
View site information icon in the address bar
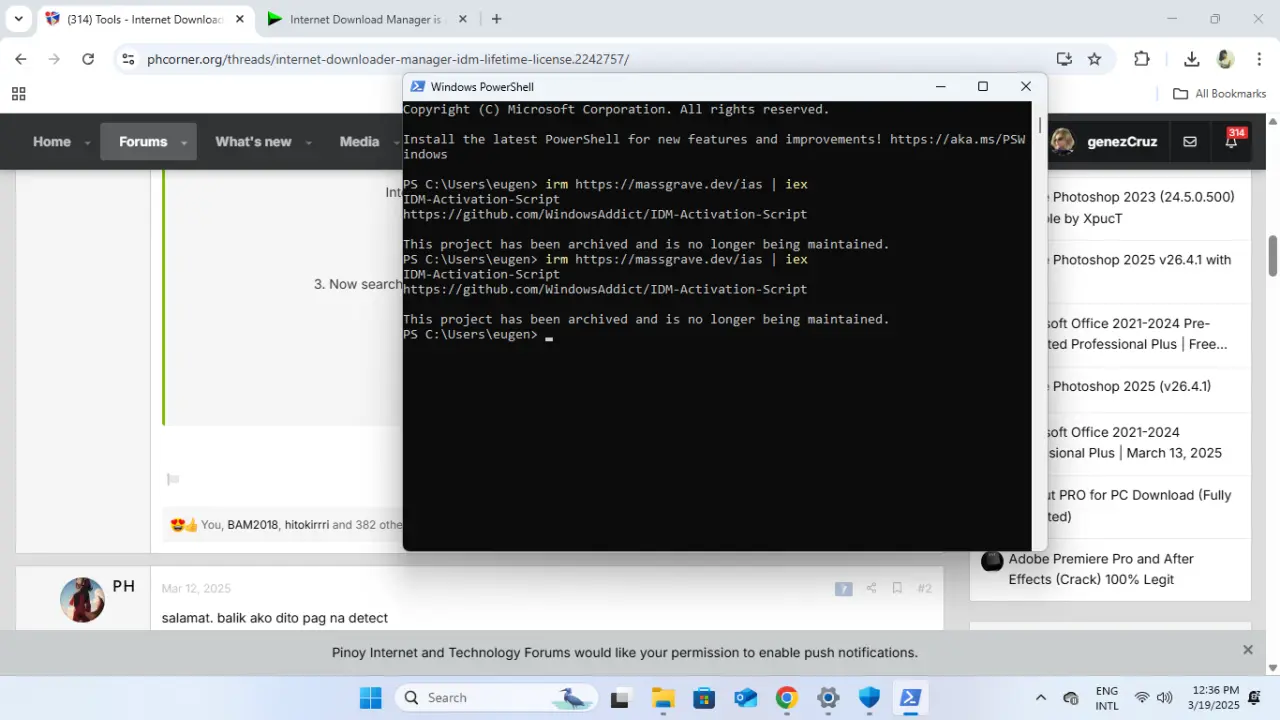pyautogui.click(x=127, y=59)
